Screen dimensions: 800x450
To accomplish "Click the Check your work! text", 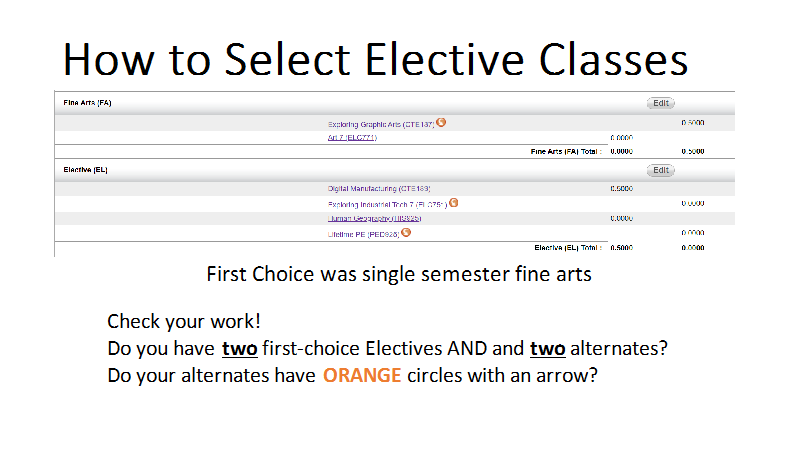I will [x=184, y=321].
